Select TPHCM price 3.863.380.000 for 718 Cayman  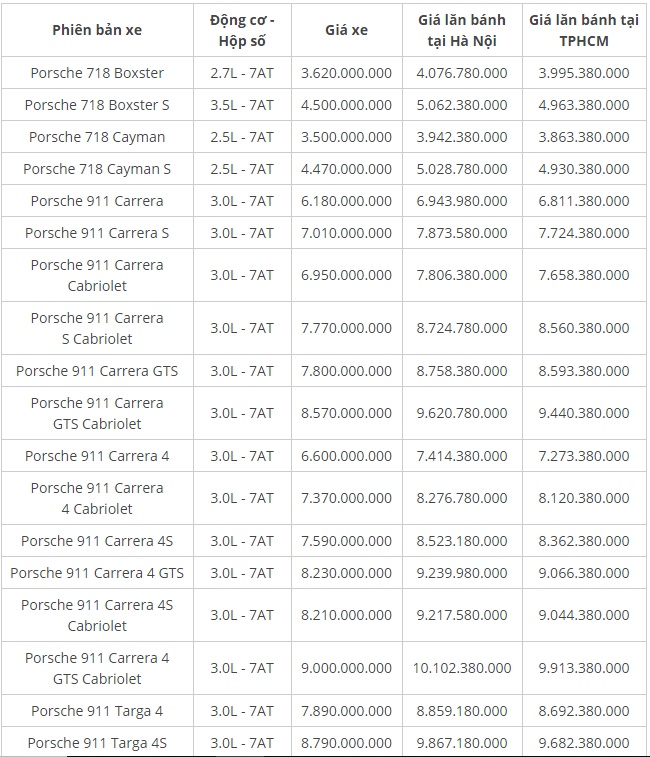584,137
